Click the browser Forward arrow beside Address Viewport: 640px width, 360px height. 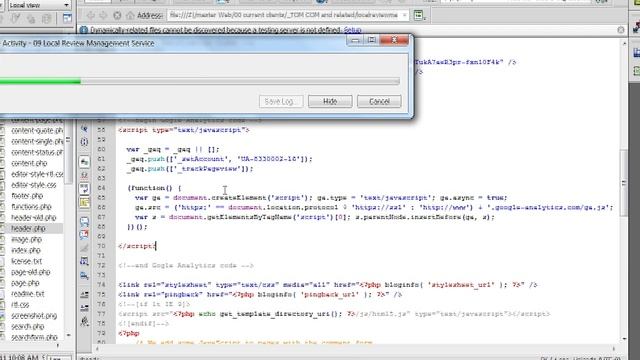(103, 16)
